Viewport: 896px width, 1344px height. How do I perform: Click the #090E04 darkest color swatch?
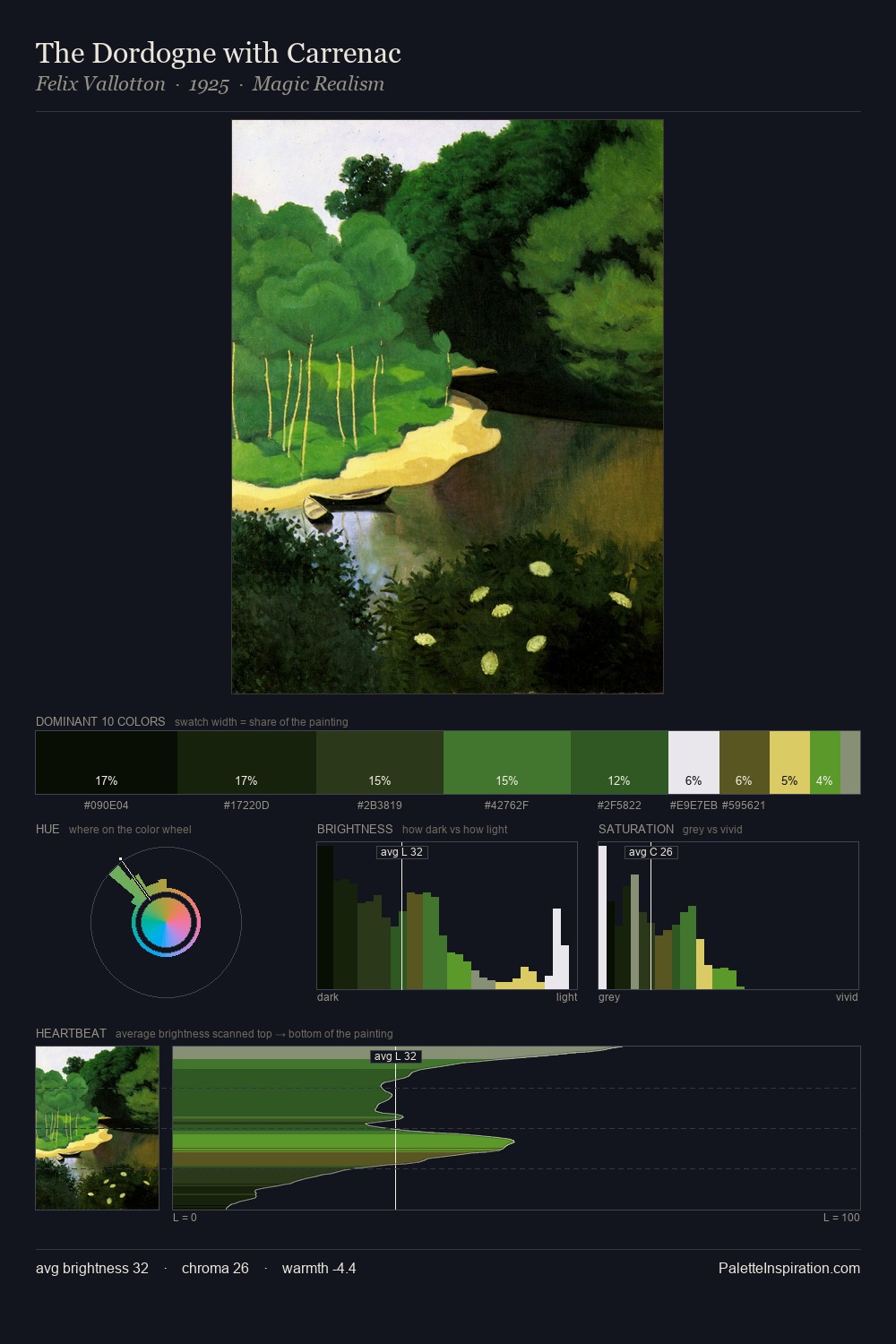click(x=106, y=762)
